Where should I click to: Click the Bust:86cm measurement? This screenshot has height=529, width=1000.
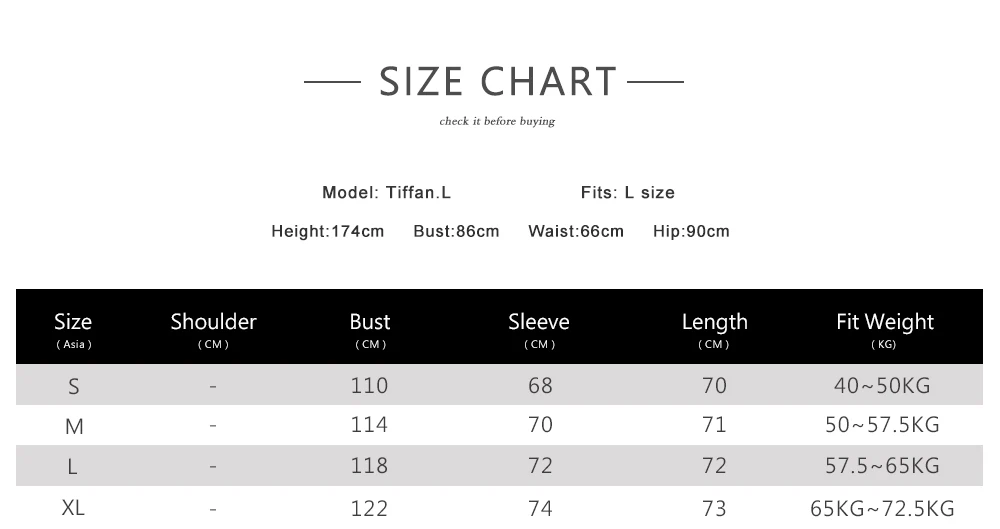pyautogui.click(x=456, y=231)
